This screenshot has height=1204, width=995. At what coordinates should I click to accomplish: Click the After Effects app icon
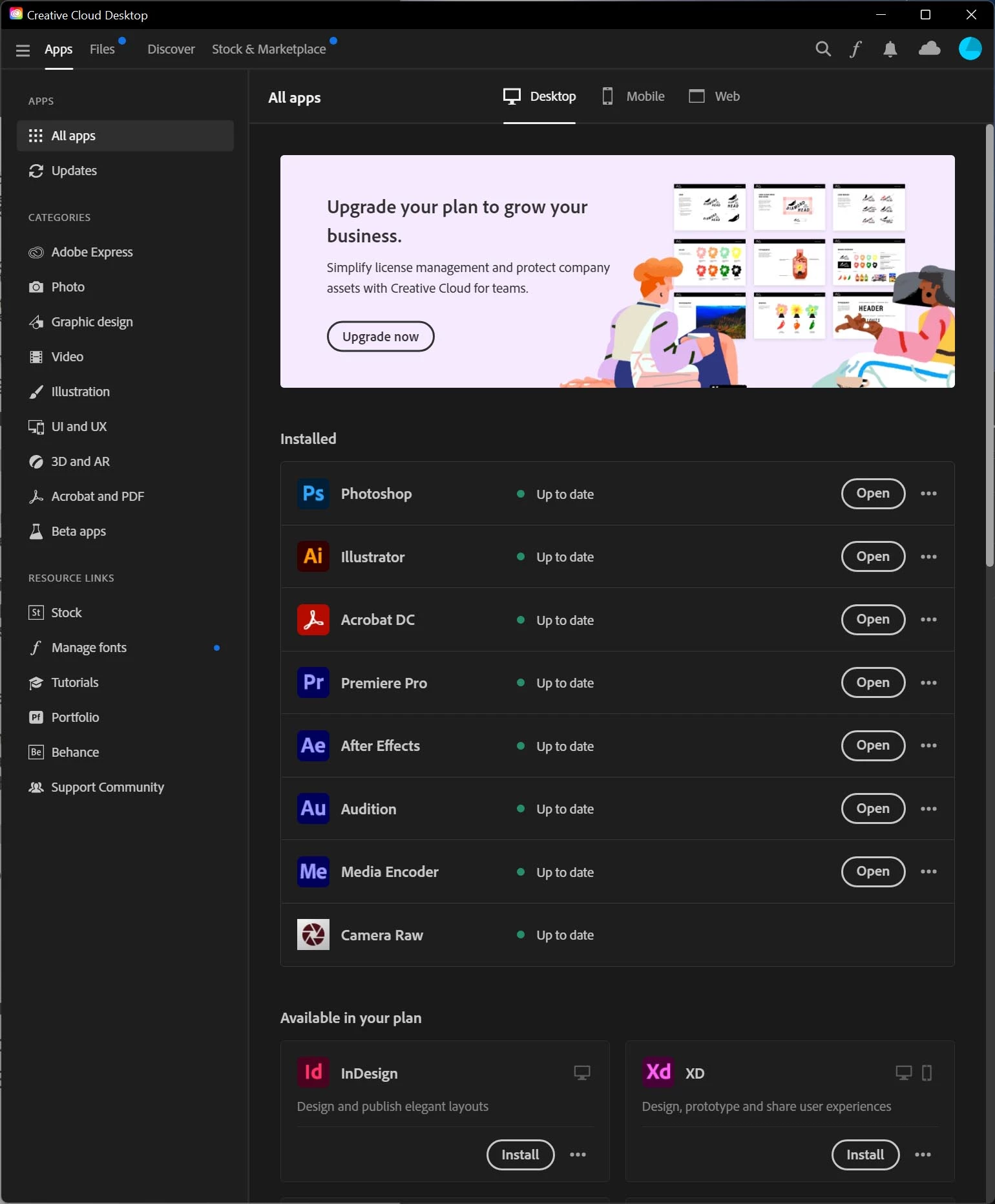(x=313, y=746)
